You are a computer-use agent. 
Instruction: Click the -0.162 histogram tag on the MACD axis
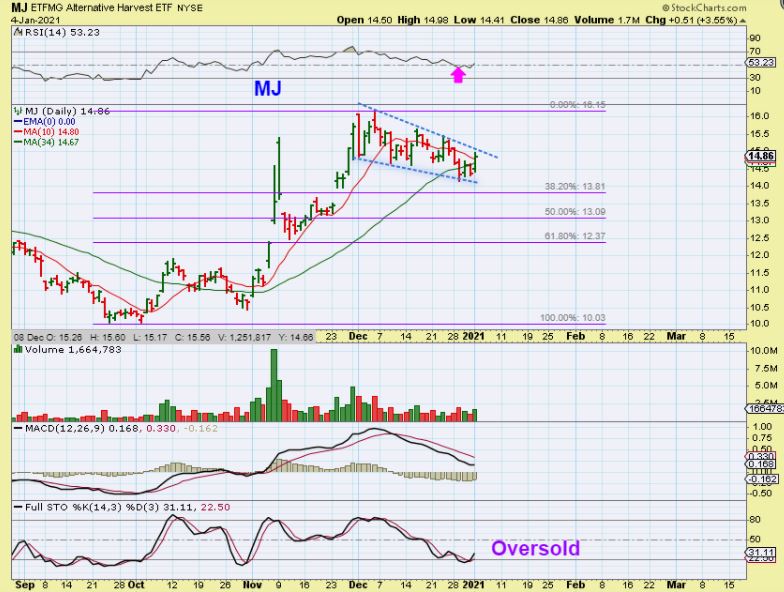tap(762, 479)
